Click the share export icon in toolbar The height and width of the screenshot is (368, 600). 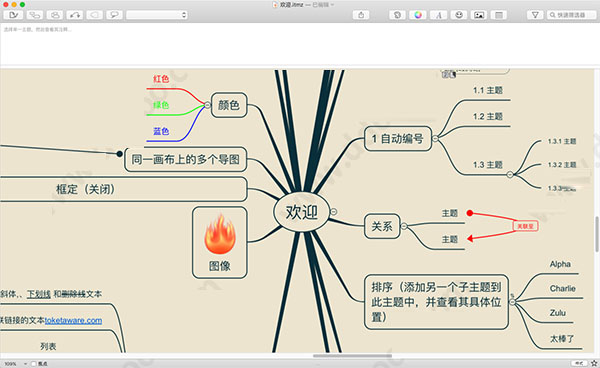tap(361, 15)
